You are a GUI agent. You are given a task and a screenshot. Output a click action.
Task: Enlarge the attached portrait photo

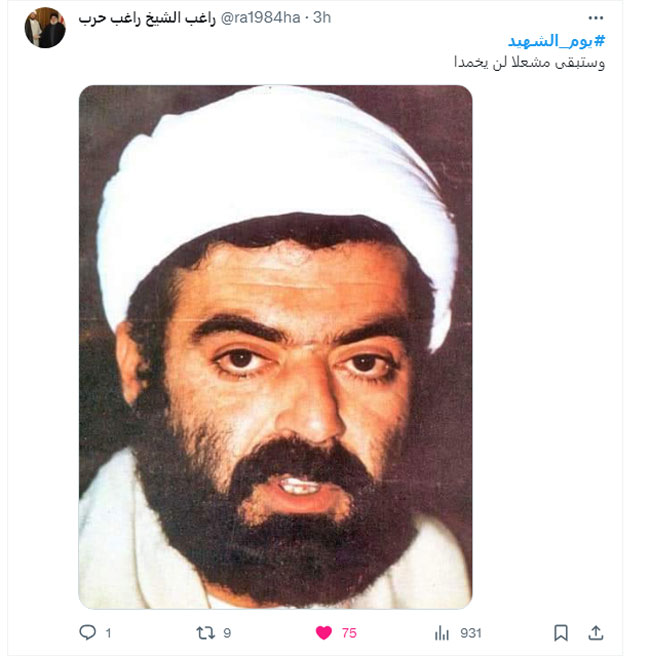pos(276,347)
